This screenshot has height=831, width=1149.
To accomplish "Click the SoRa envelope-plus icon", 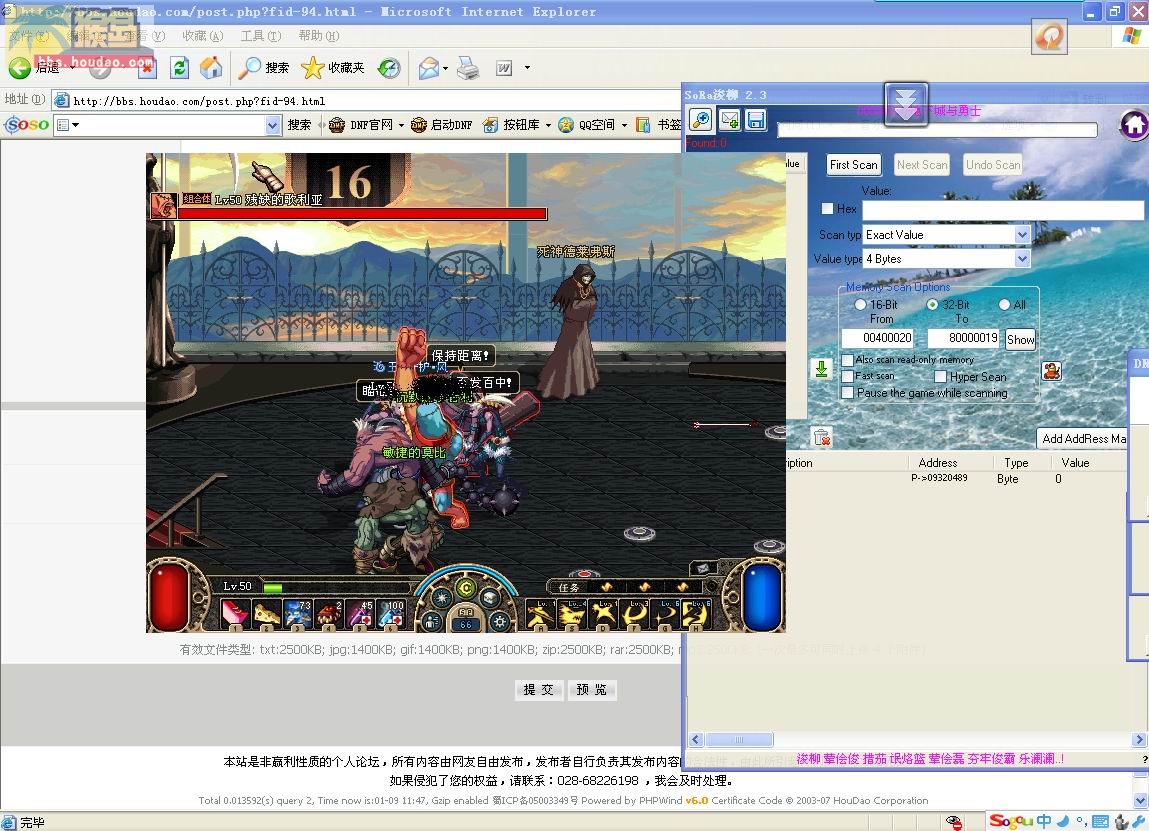I will point(729,119).
